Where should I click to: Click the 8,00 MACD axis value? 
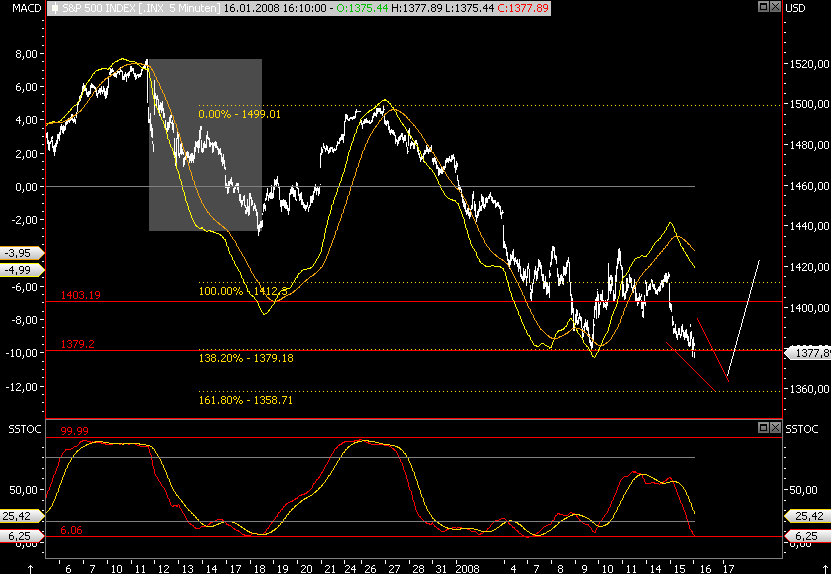click(28, 54)
